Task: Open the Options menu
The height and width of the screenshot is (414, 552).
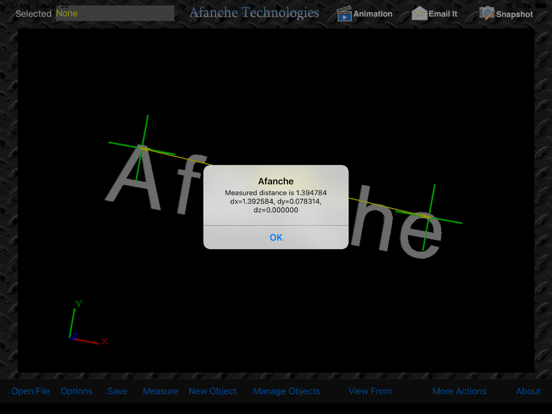Action: point(76,391)
